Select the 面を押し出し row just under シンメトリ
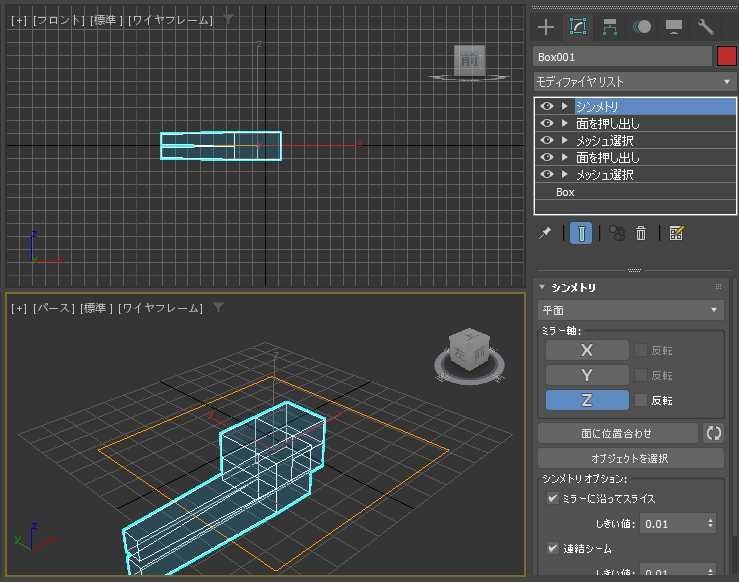 [x=635, y=123]
